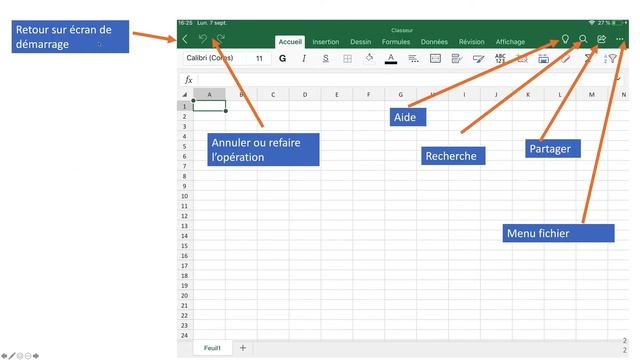Click the select-all corner triangle
This screenshot has width=640, height=360.
[184, 95]
